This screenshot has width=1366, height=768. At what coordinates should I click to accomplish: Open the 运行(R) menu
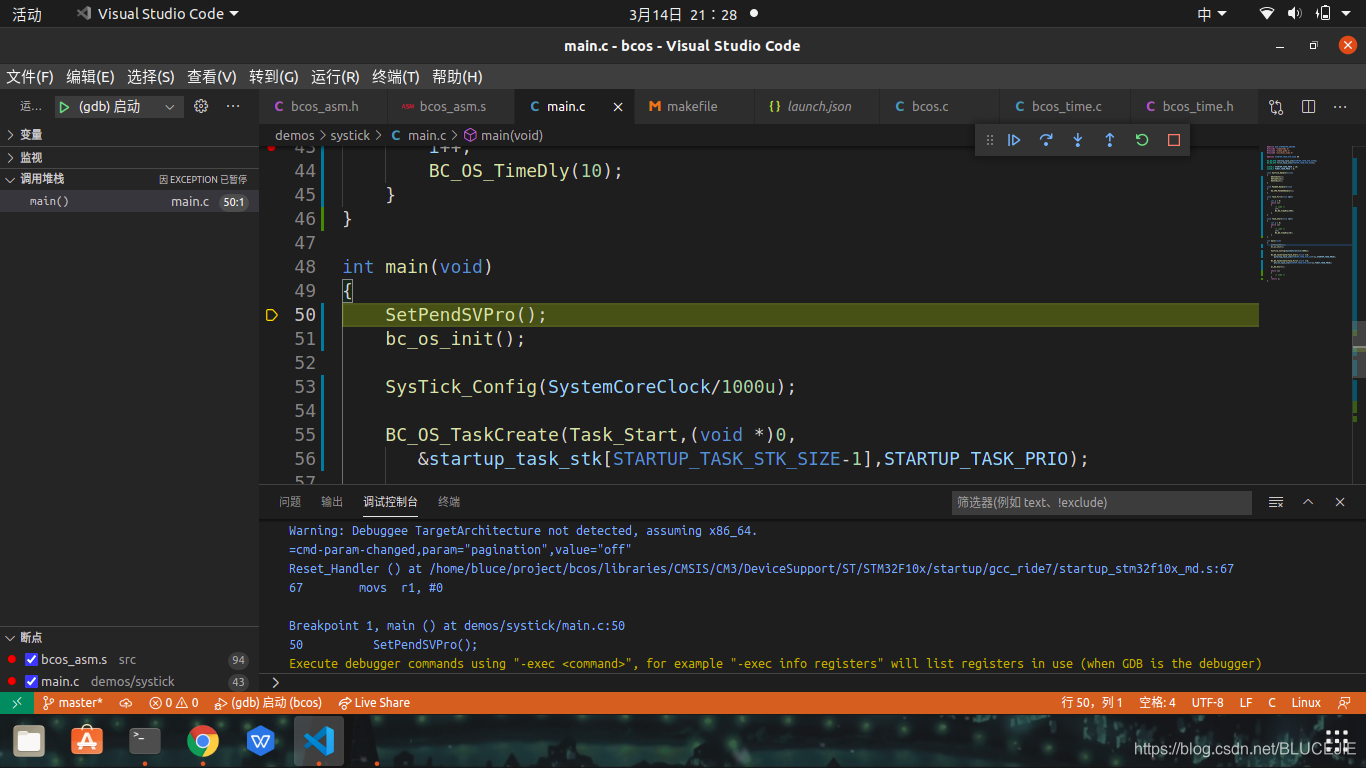[x=335, y=77]
